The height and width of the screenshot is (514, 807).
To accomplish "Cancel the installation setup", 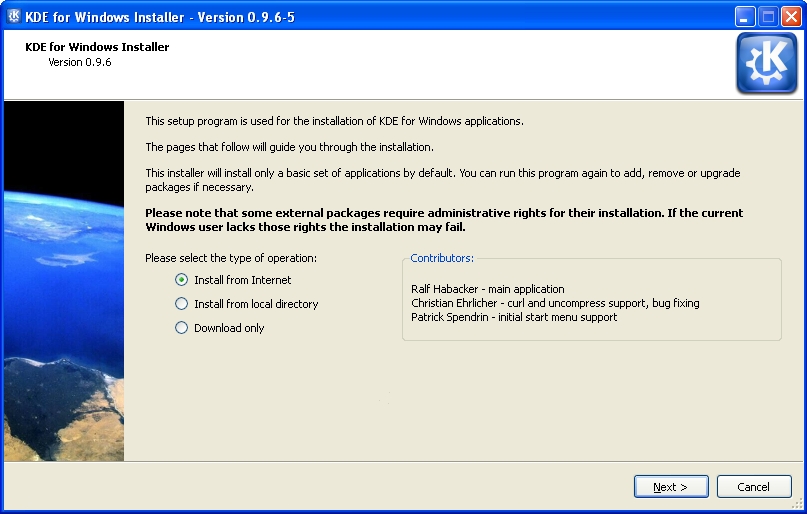I will click(x=753, y=487).
